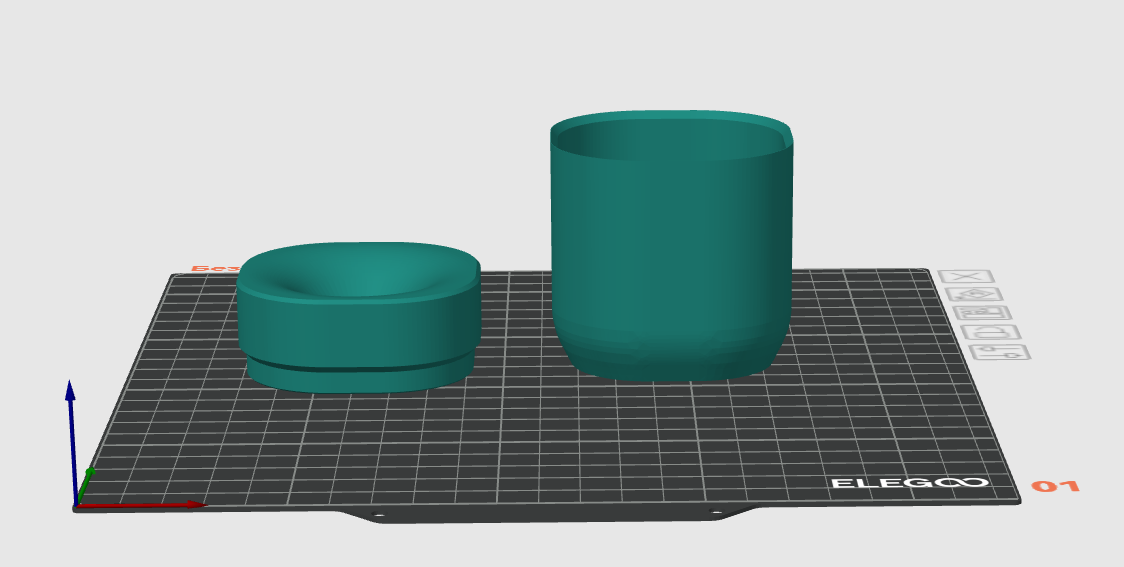The image size is (1124, 567).
Task: Select the tall cup-shaped teal model
Action: click(672, 245)
